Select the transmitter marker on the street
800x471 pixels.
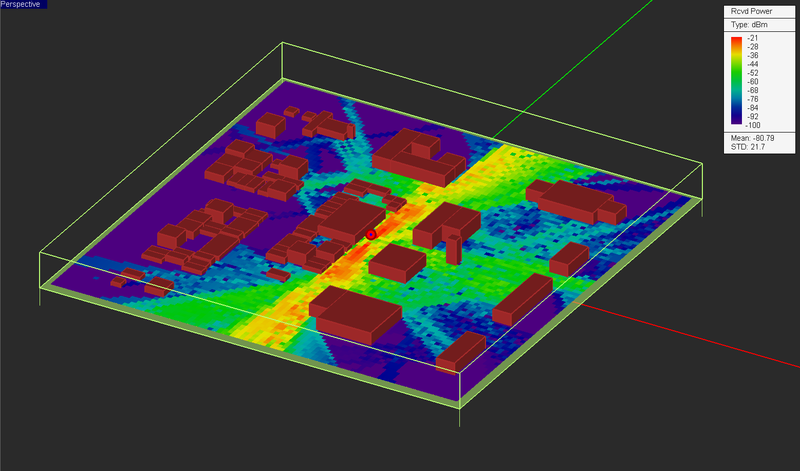click(x=371, y=235)
